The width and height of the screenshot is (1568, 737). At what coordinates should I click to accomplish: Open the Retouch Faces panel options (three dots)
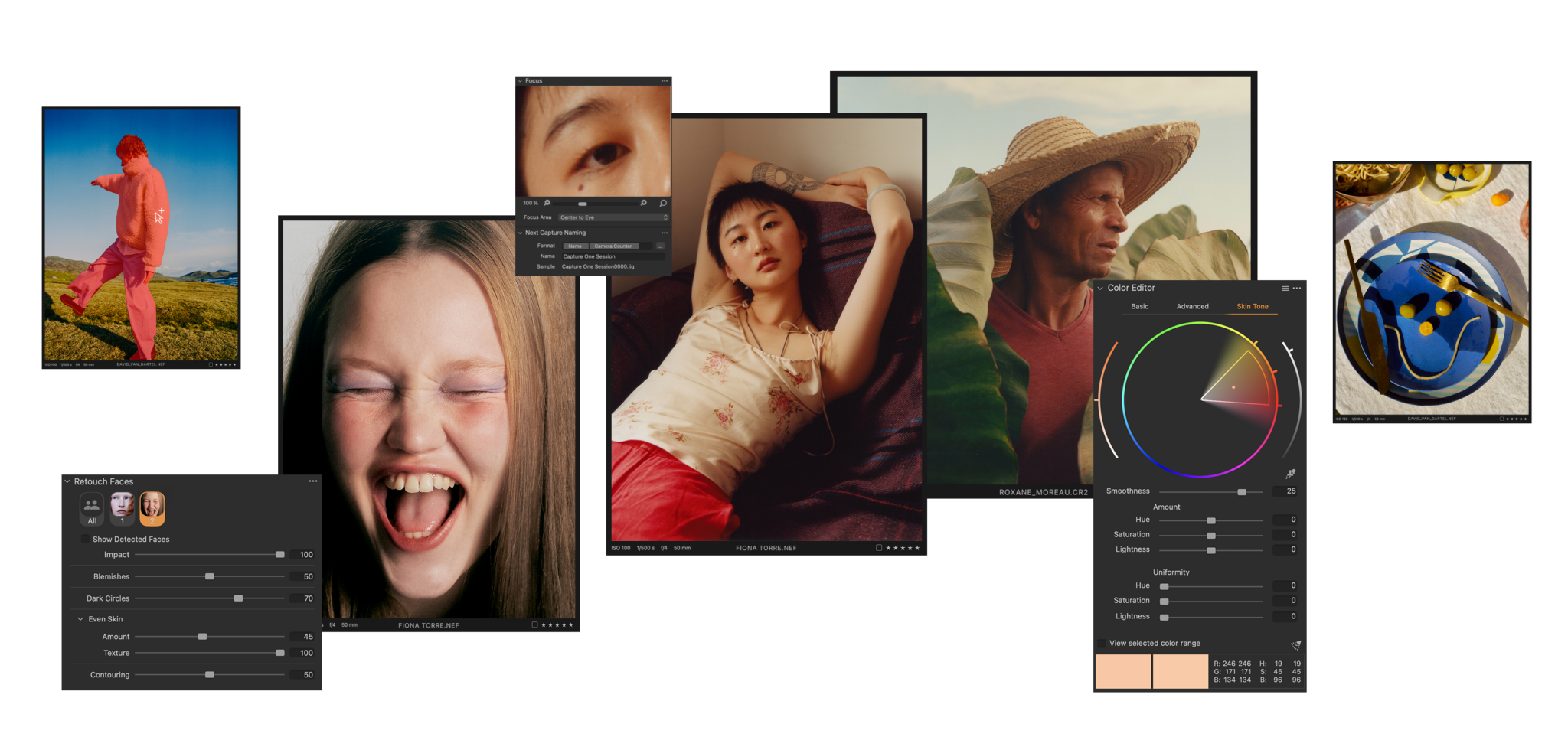(312, 481)
